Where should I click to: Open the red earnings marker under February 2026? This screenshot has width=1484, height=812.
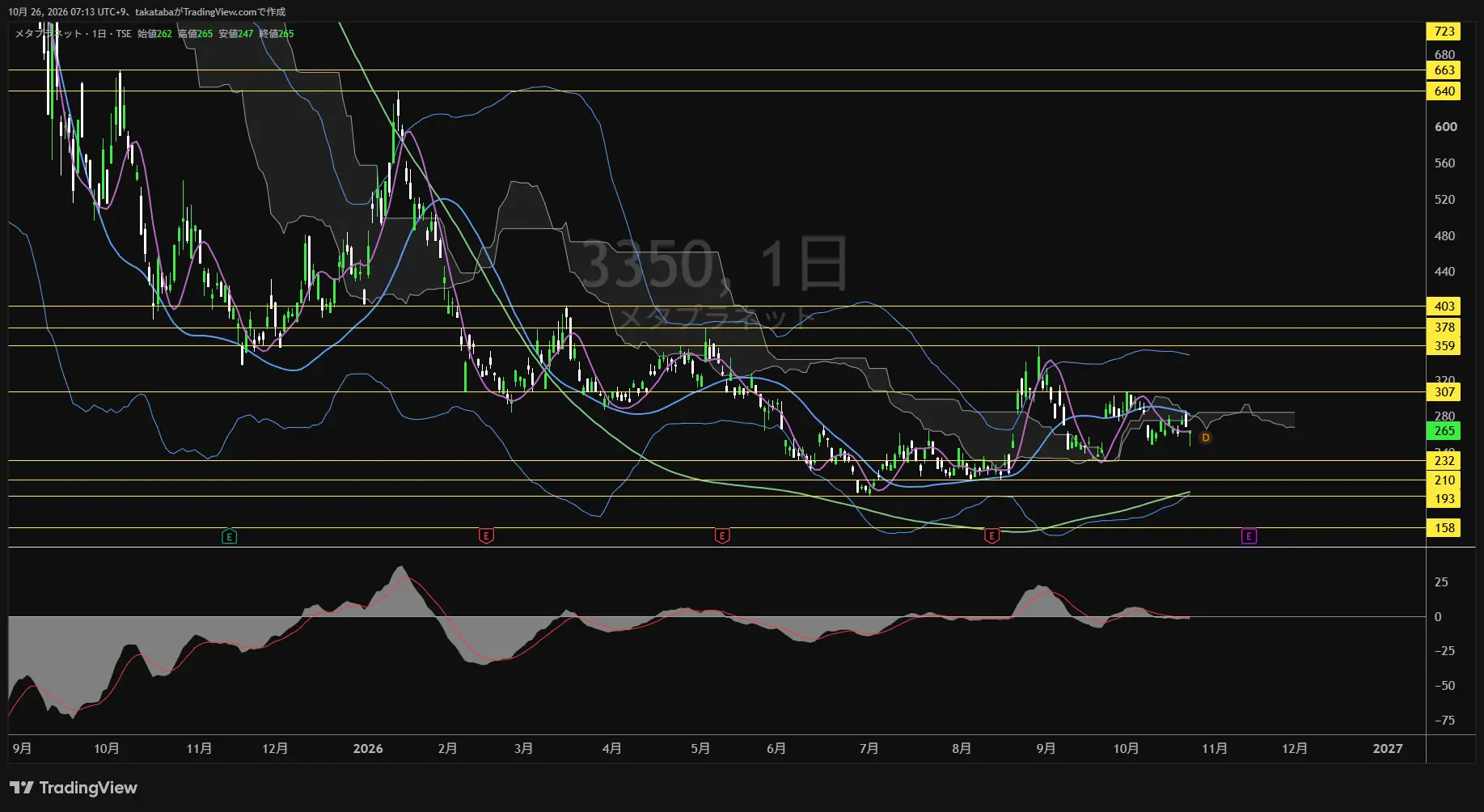point(486,536)
